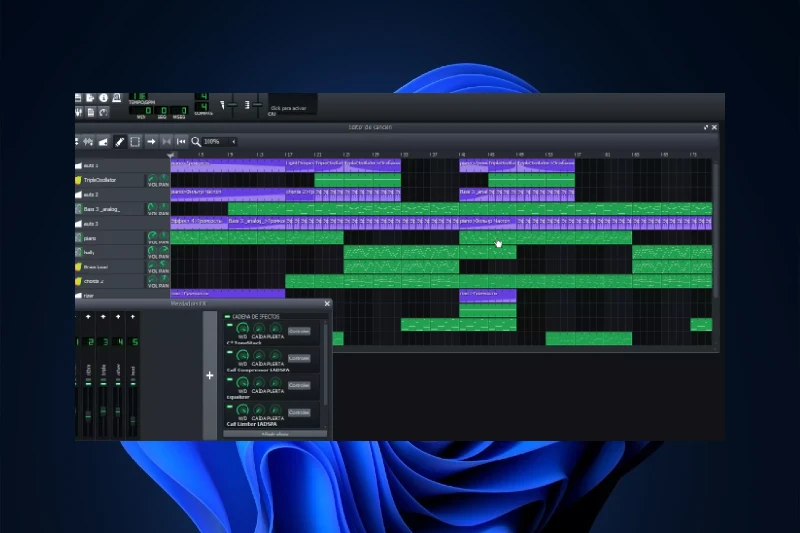Close the FX mixer window
The image size is (800, 533).
click(326, 303)
